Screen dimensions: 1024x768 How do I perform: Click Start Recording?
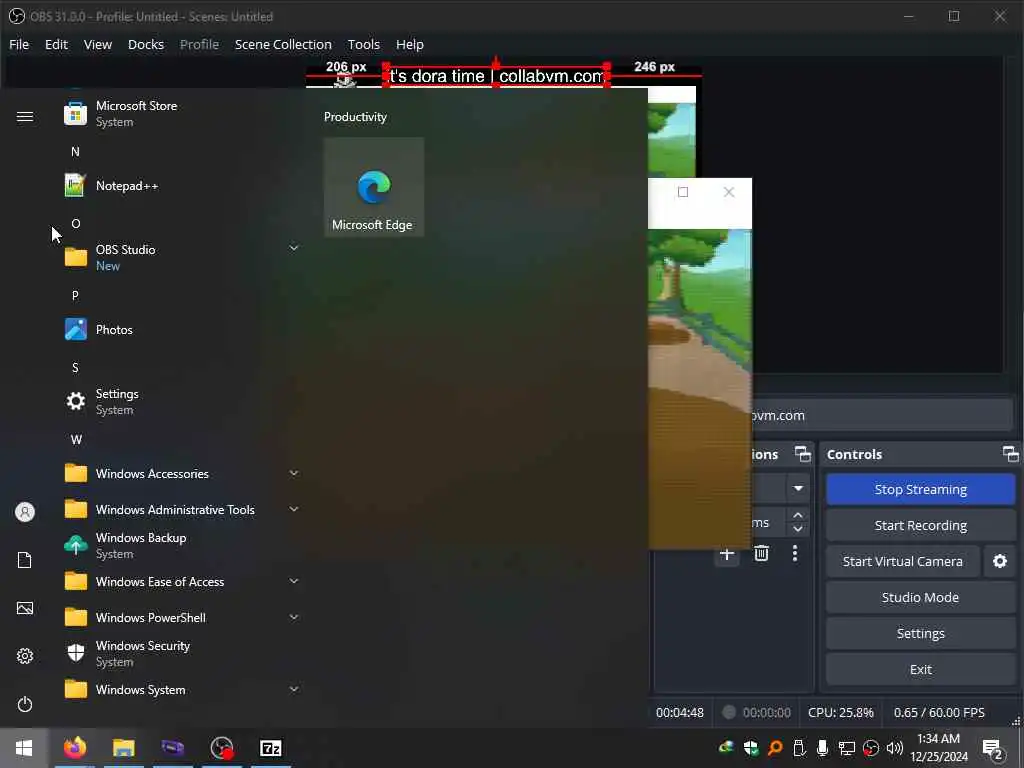[921, 525]
